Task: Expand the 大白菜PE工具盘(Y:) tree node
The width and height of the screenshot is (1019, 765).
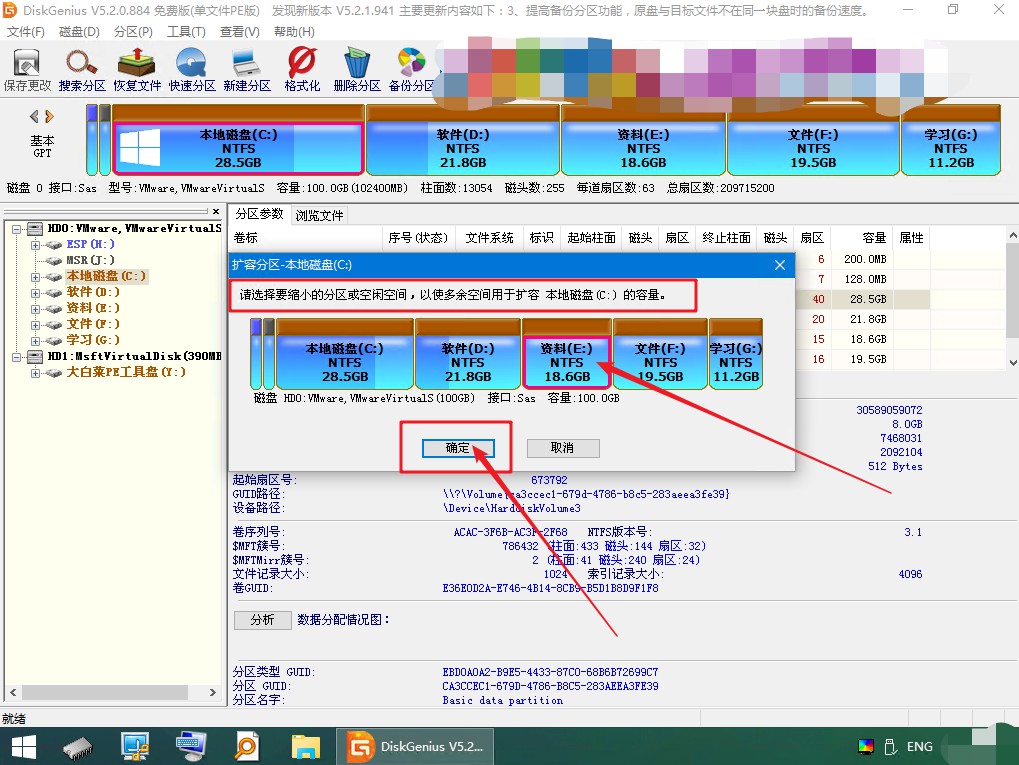Action: 36,372
